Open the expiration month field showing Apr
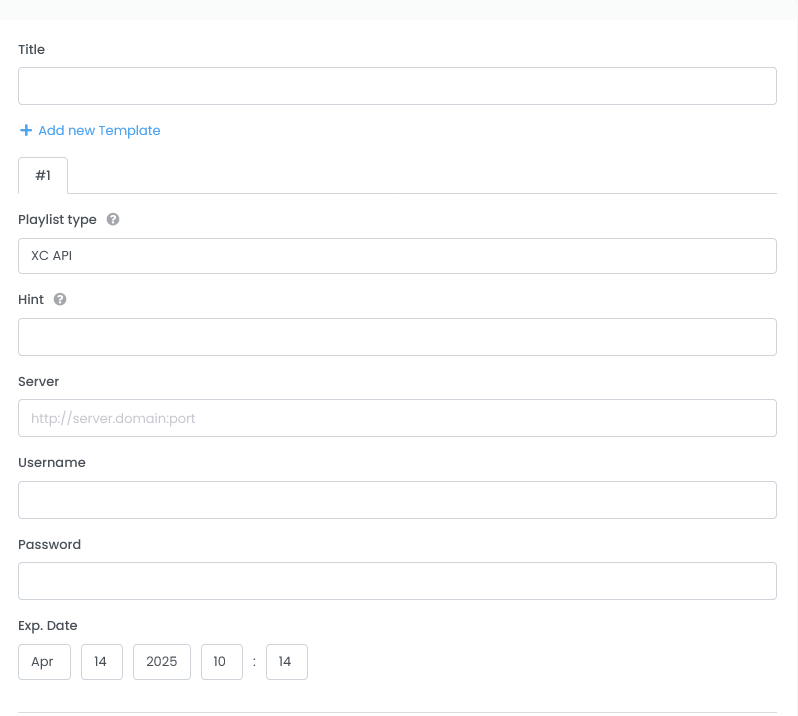The image size is (798, 716). pos(44,662)
